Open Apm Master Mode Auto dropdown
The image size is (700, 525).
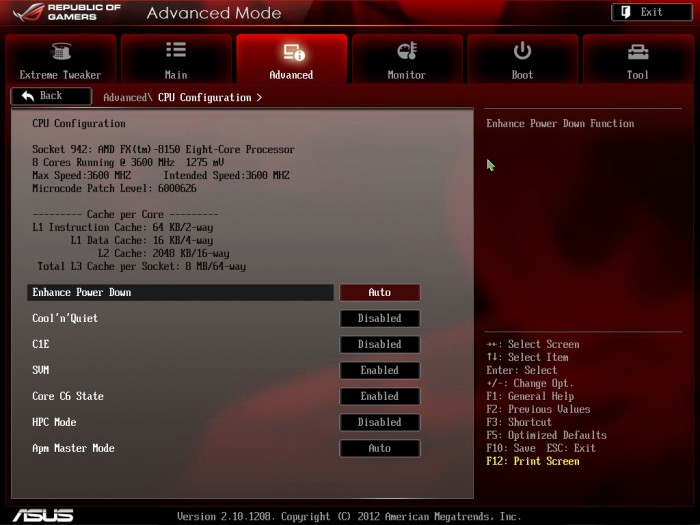coord(379,448)
